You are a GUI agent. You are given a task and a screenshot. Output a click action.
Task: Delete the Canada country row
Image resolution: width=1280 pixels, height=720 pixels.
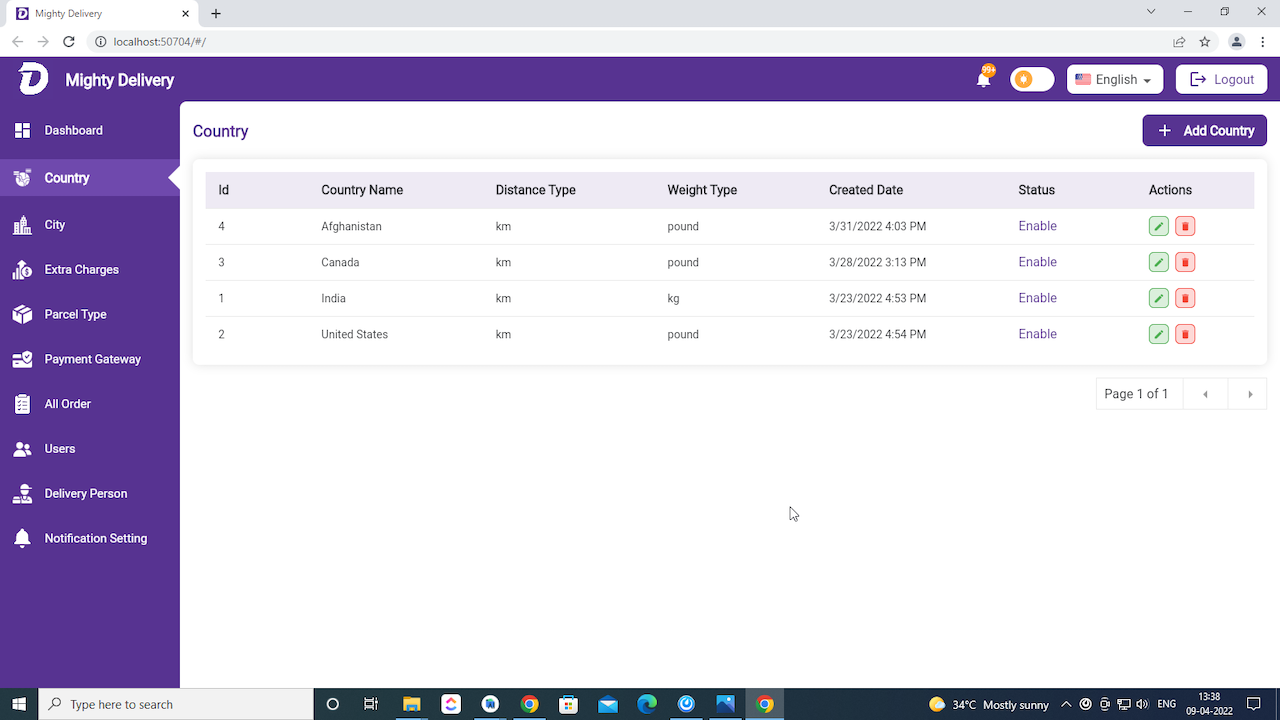(1185, 262)
